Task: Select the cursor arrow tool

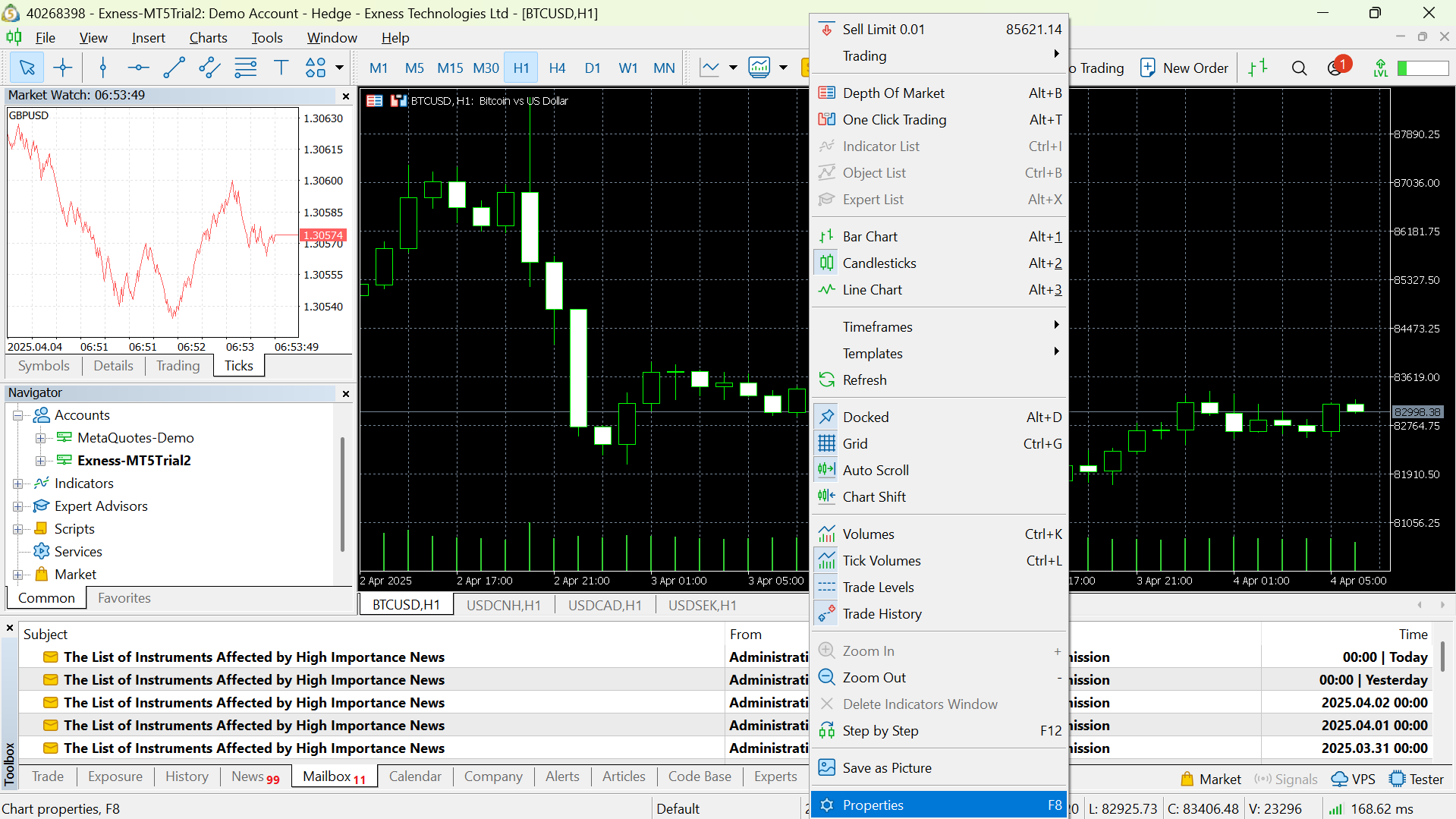Action: [27, 68]
